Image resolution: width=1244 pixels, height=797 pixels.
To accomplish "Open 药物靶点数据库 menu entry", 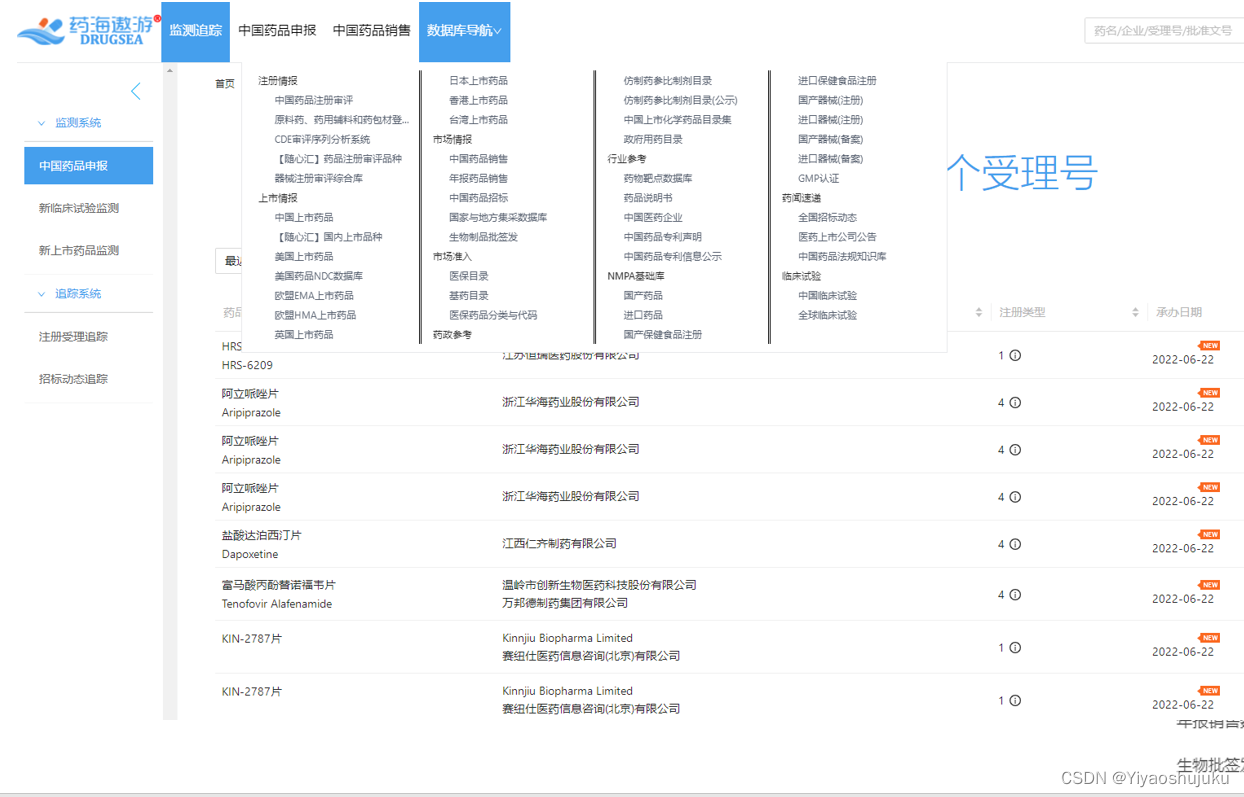I will [657, 178].
